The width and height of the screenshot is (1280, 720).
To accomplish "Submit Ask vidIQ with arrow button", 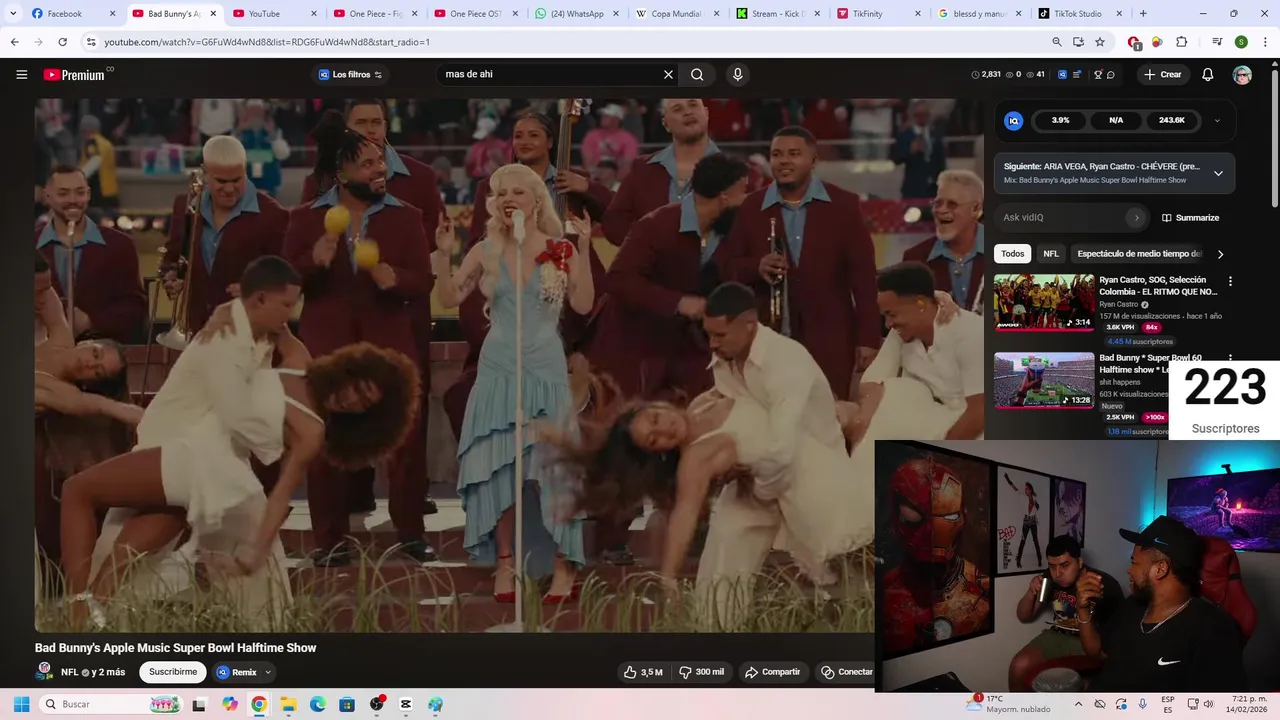I will click(1136, 217).
